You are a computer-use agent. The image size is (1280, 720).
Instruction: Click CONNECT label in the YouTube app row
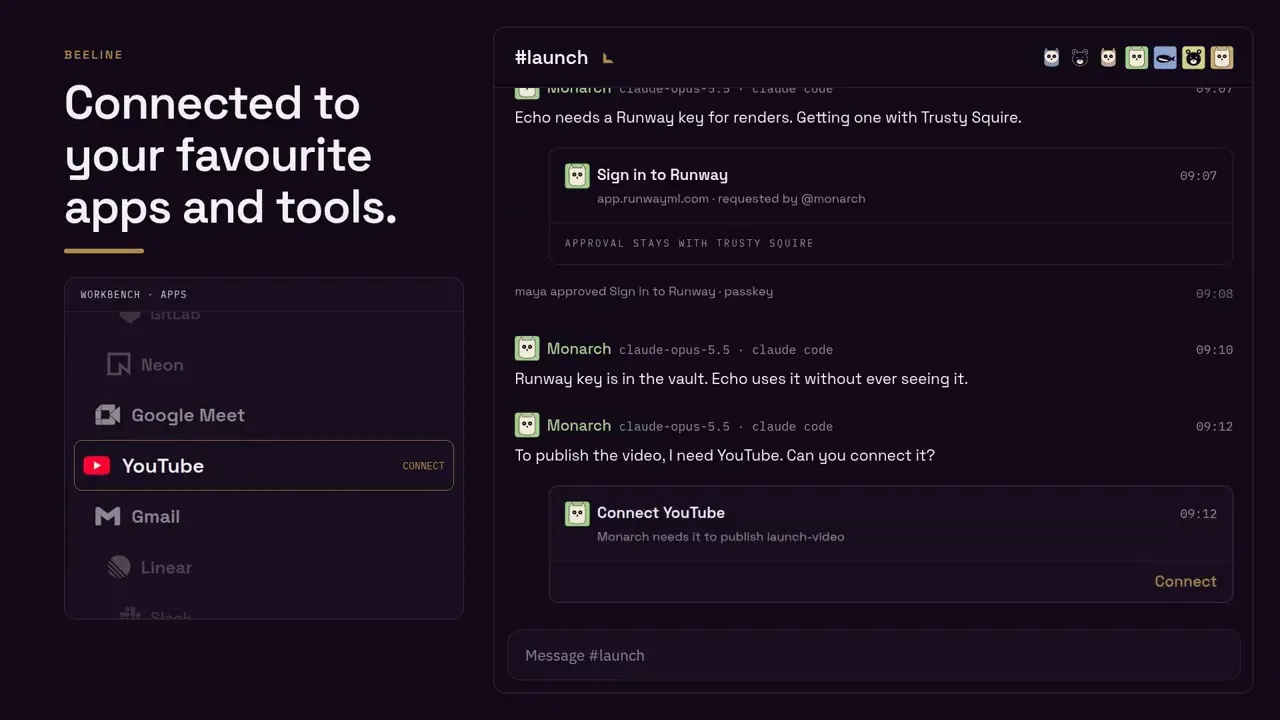pos(423,466)
